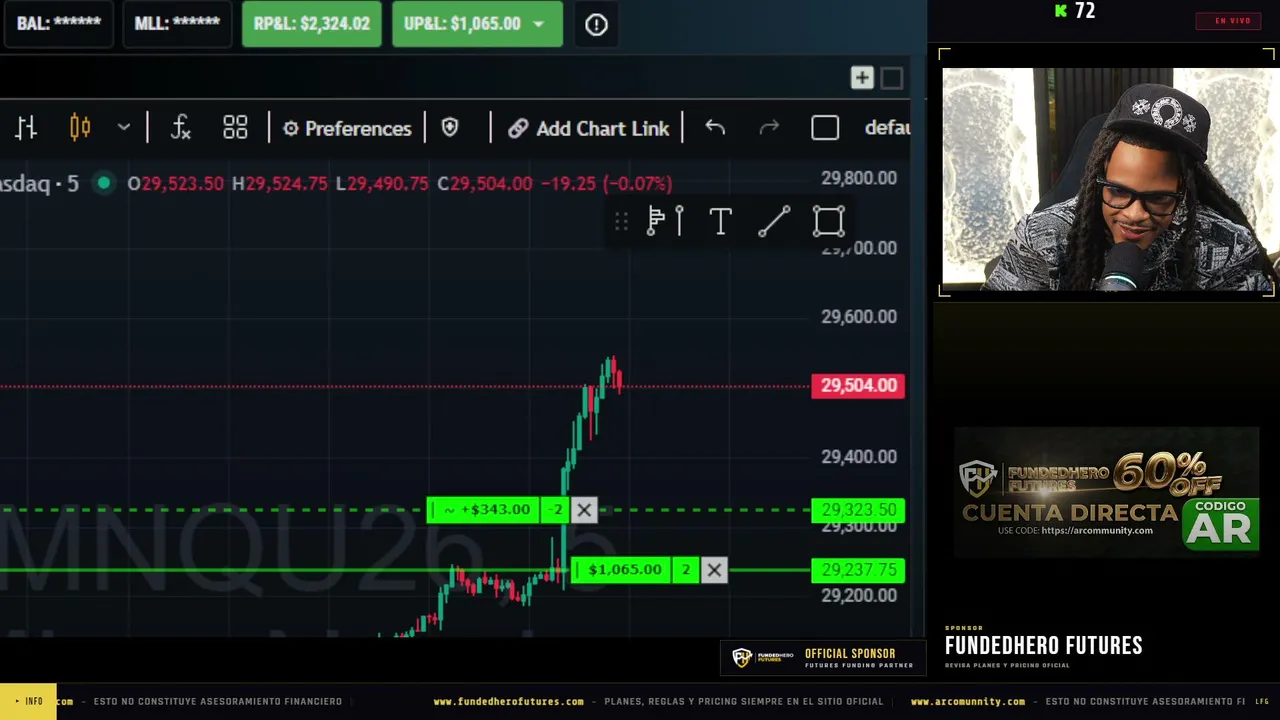The image size is (1280, 720).
Task: Click the hidden MLL value box
Action: click(x=177, y=24)
